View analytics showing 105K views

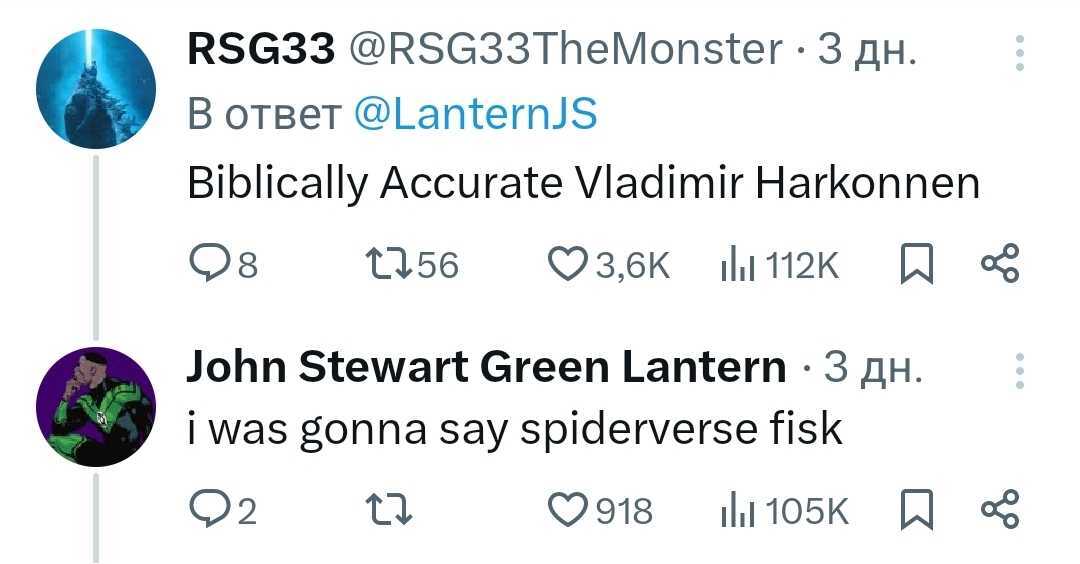point(737,511)
